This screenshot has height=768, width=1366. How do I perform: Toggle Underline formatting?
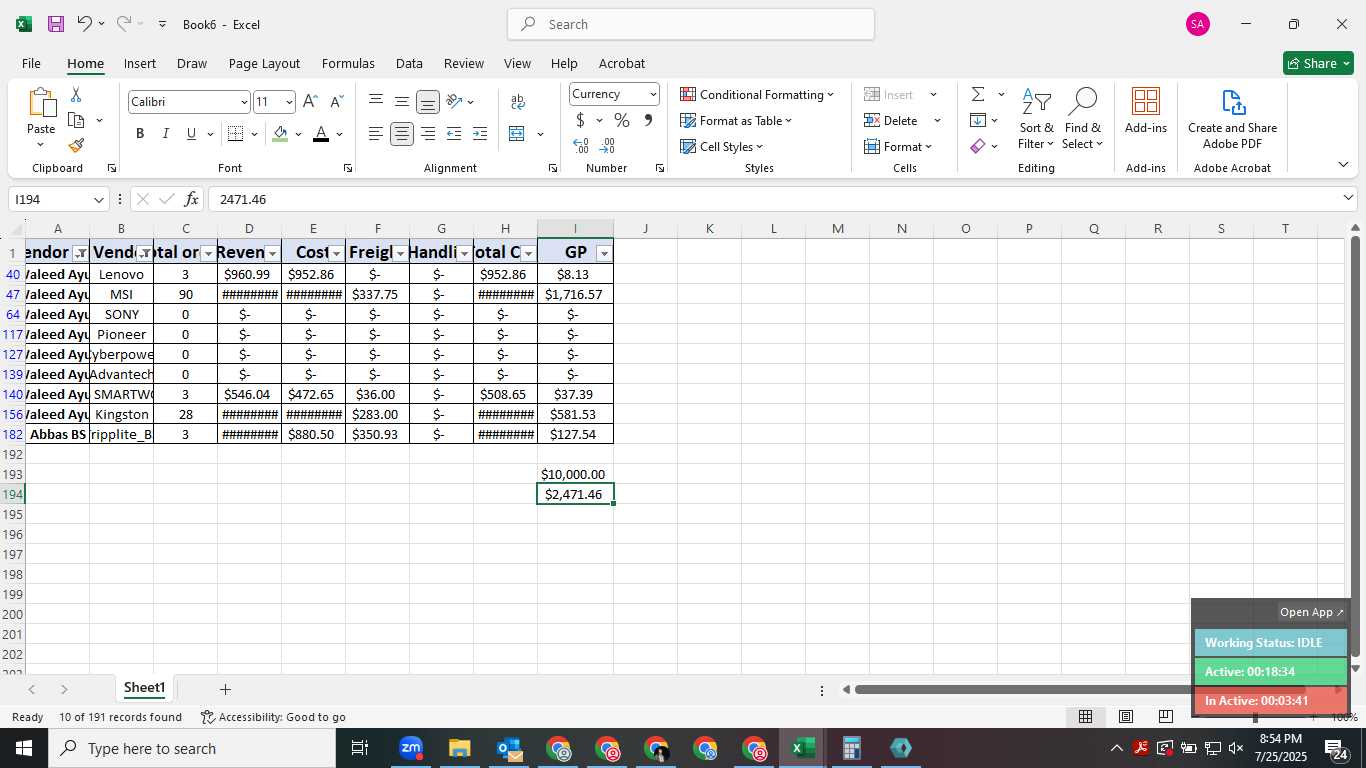coord(191,134)
